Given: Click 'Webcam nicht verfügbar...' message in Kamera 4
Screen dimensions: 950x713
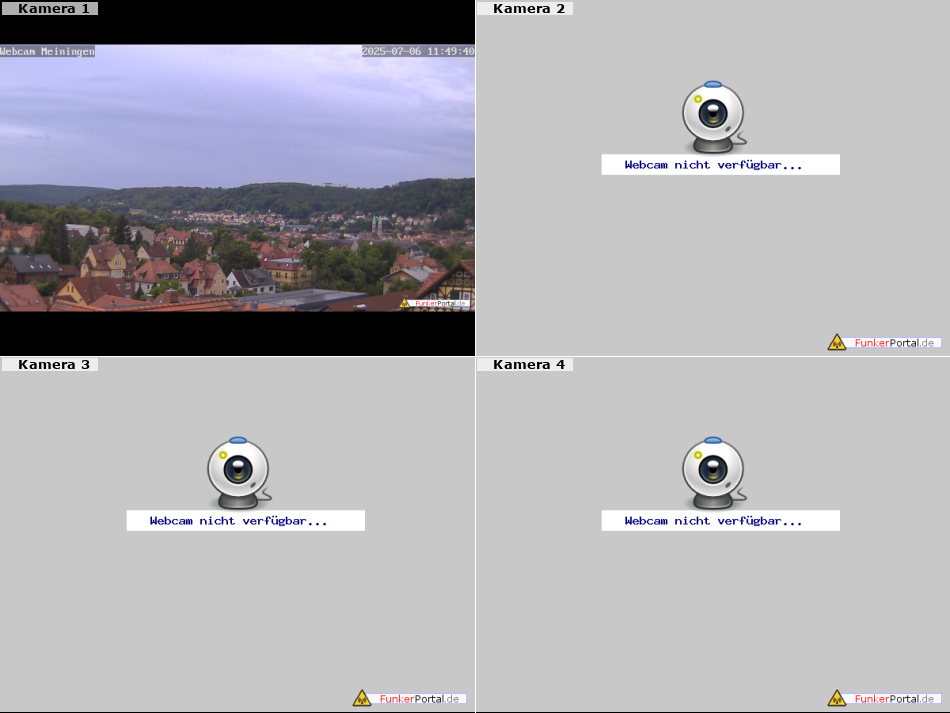Looking at the screenshot, I should pos(720,521).
